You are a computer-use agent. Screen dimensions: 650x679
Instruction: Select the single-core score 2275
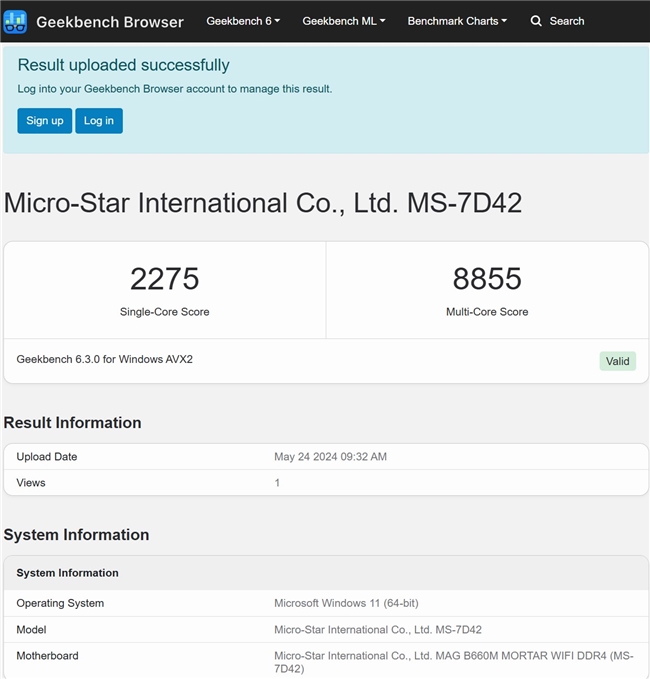tap(165, 278)
